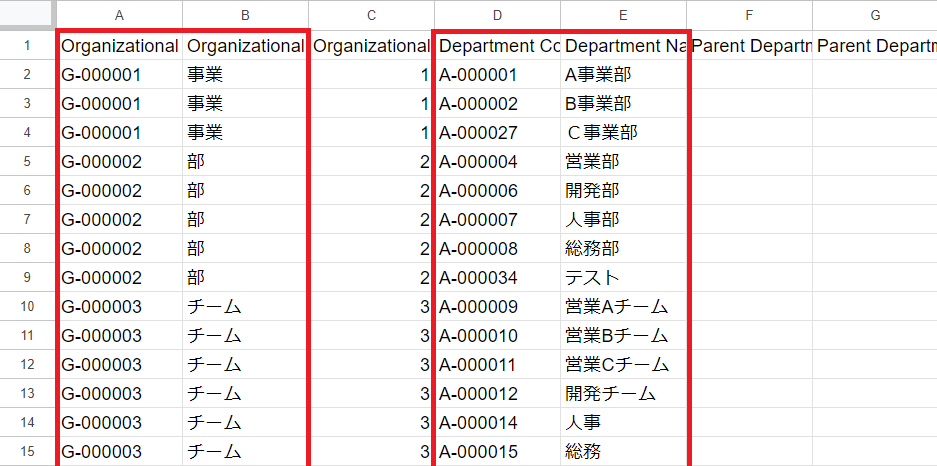This screenshot has width=937, height=466.
Task: Select column D header
Action: 497,15
